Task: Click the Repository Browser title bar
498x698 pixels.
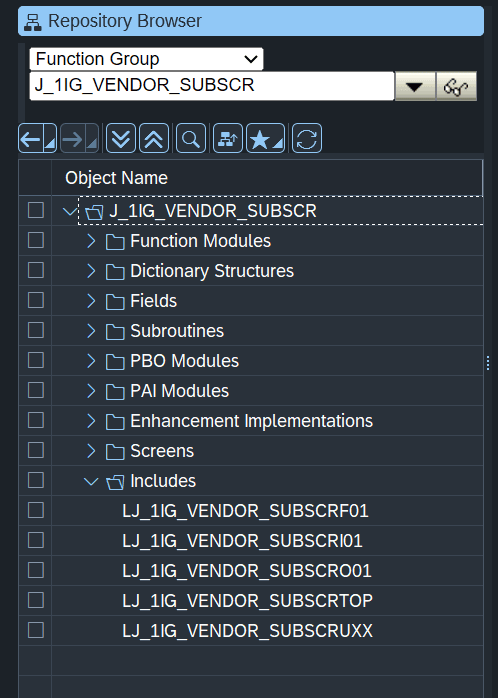Action: 251,21
